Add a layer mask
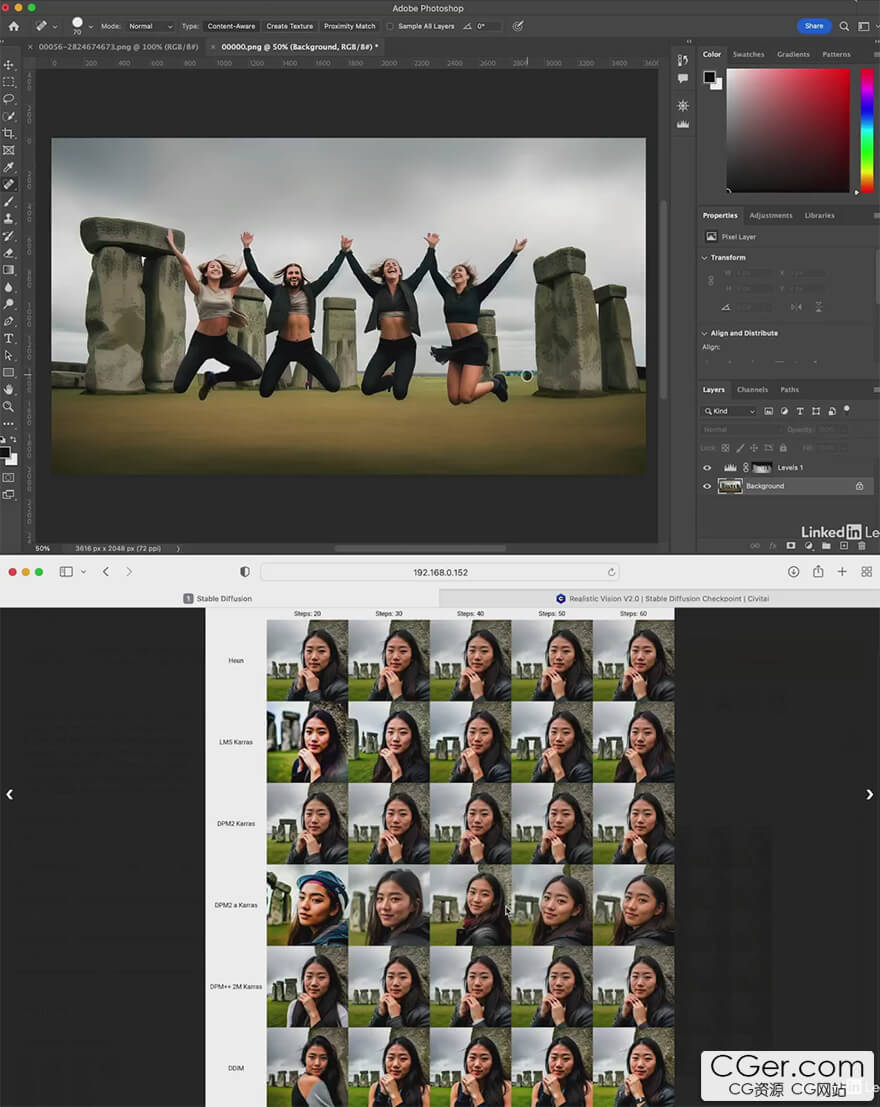The height and width of the screenshot is (1107, 880). (x=791, y=546)
